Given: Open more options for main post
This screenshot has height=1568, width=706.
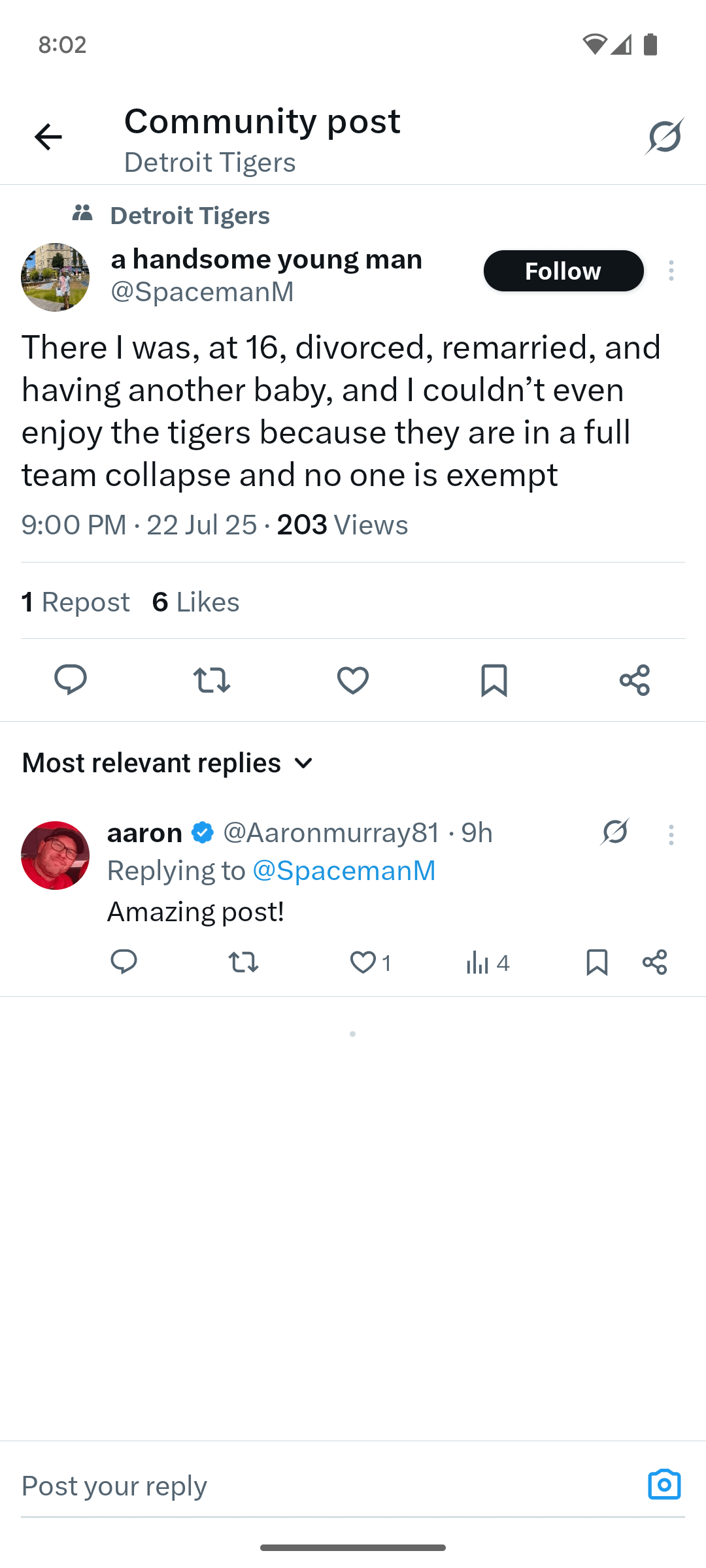Looking at the screenshot, I should click(671, 270).
